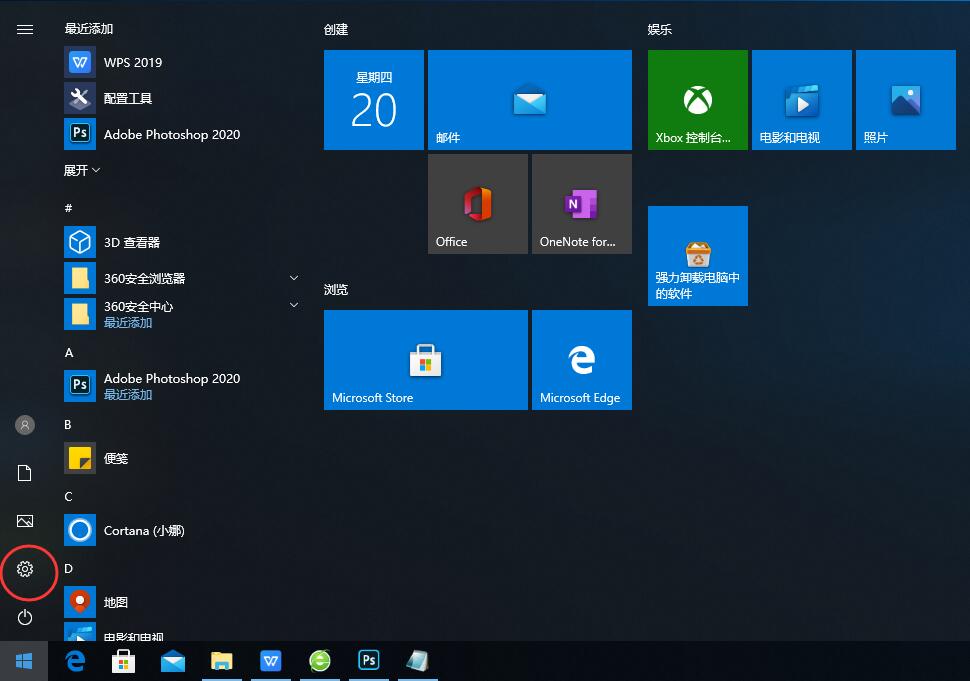970x681 pixels.
Task: Open the Xbox 控制台 tile
Action: (698, 100)
